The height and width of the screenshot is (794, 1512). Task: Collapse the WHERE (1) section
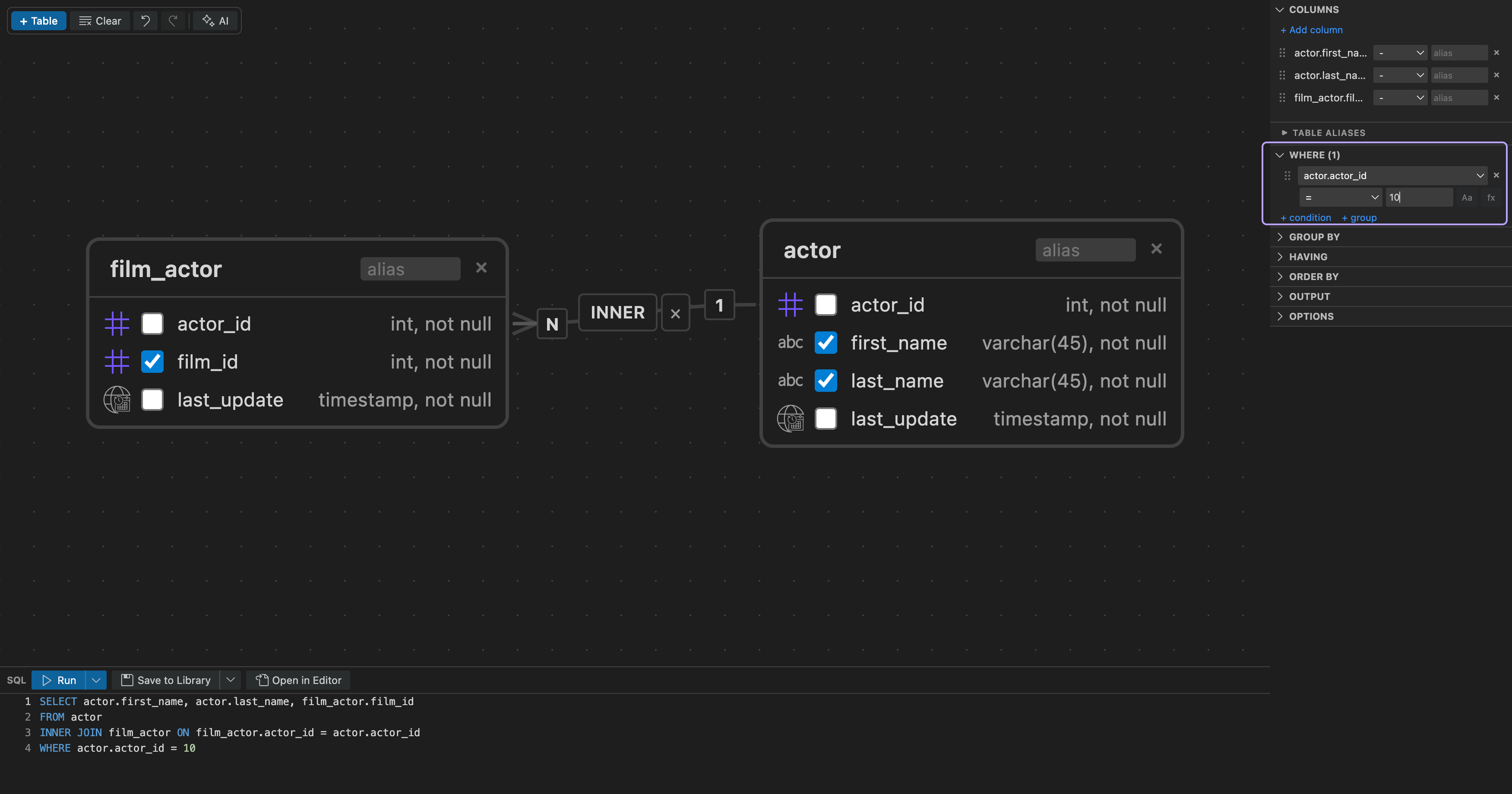pos(1280,155)
